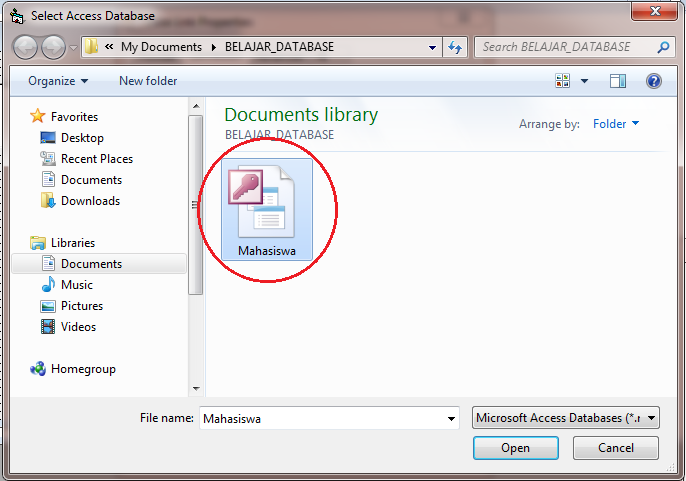
Task: Click the Documents library heading
Action: click(301, 115)
